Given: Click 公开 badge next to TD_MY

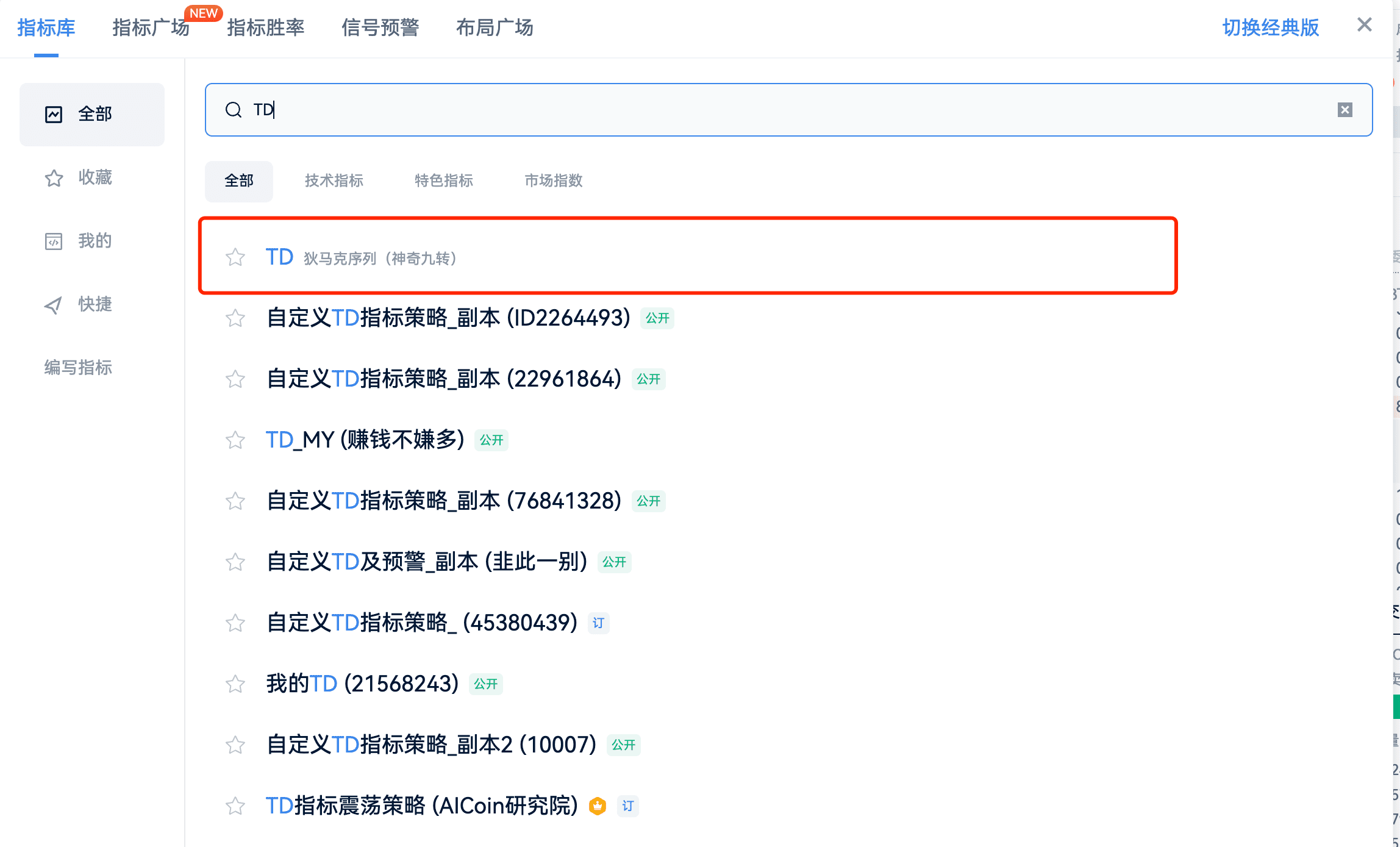Looking at the screenshot, I should click(x=491, y=440).
